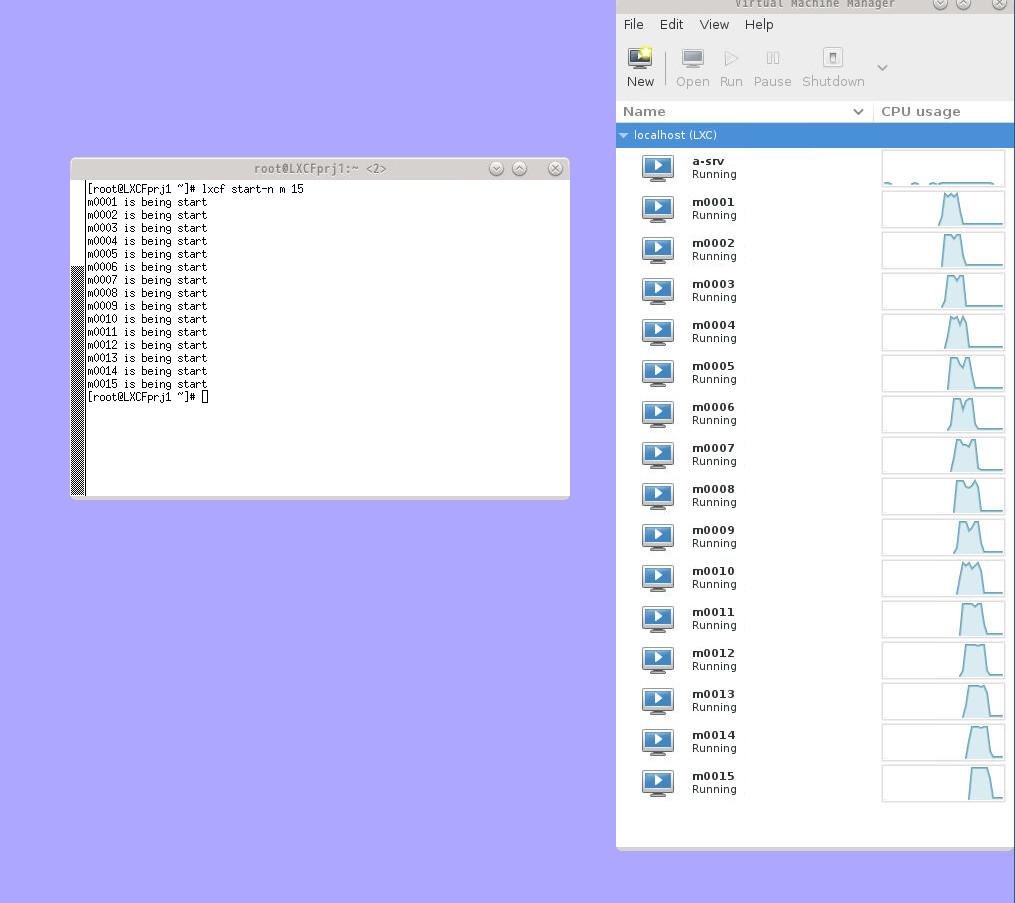Click the m0015 machine monitor icon
The image size is (1015, 903).
tap(657, 782)
